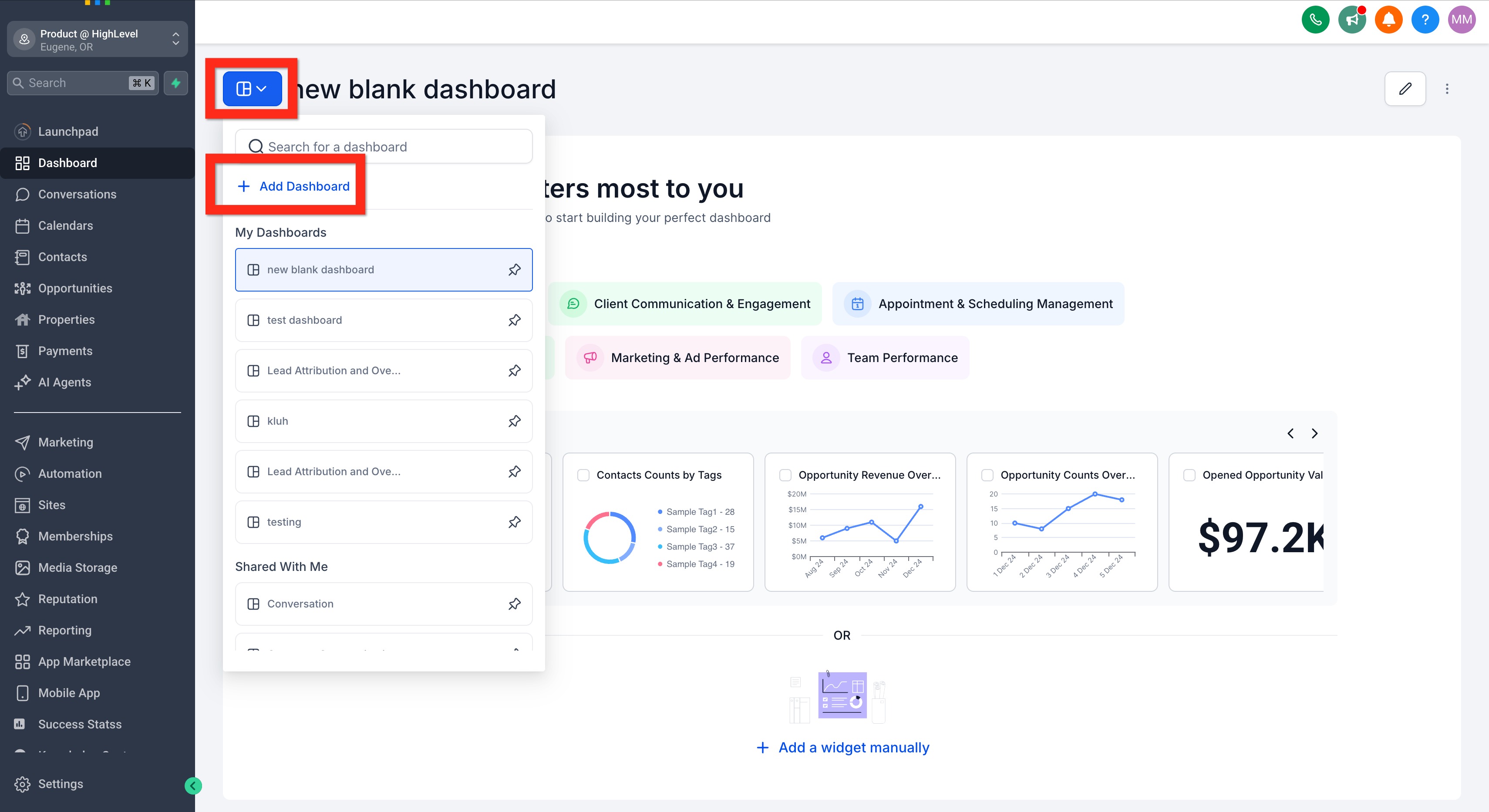This screenshot has height=812, width=1489.
Task: Tick the Opportunity Counts Over checkbox
Action: pos(987,475)
